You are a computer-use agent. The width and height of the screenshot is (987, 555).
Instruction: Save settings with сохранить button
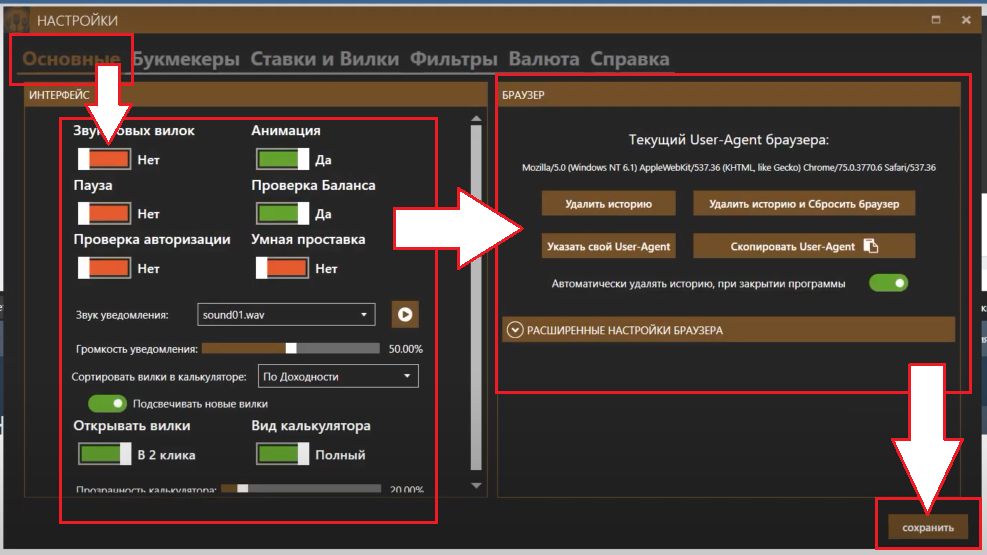(x=928, y=527)
